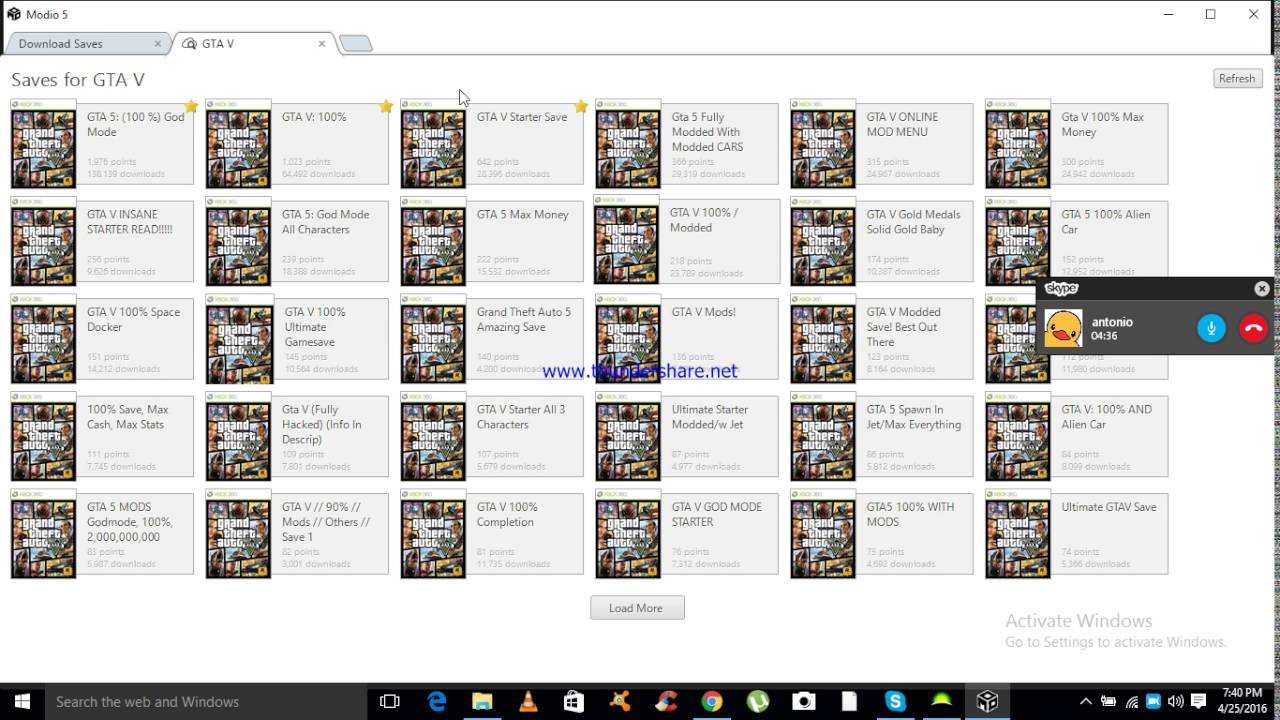Screen dimensions: 1280x720
Task: Click the Load More button
Action: click(x=637, y=608)
